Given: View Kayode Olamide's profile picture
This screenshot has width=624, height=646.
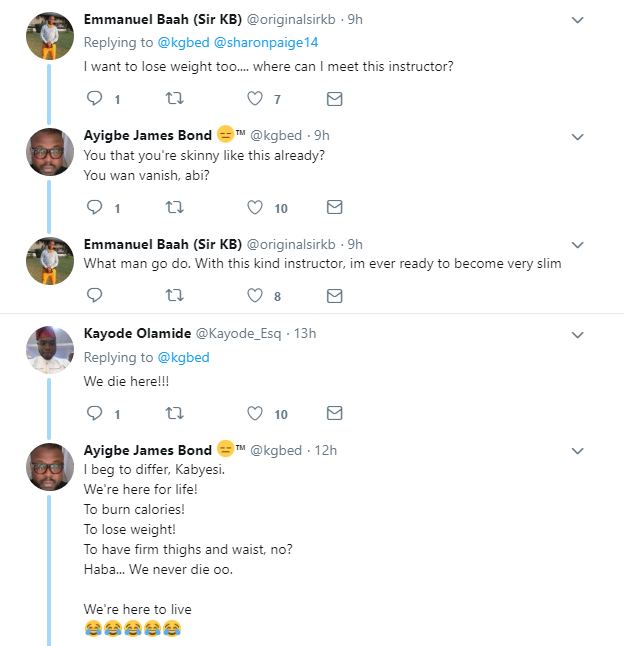Looking at the screenshot, I should 49,350.
